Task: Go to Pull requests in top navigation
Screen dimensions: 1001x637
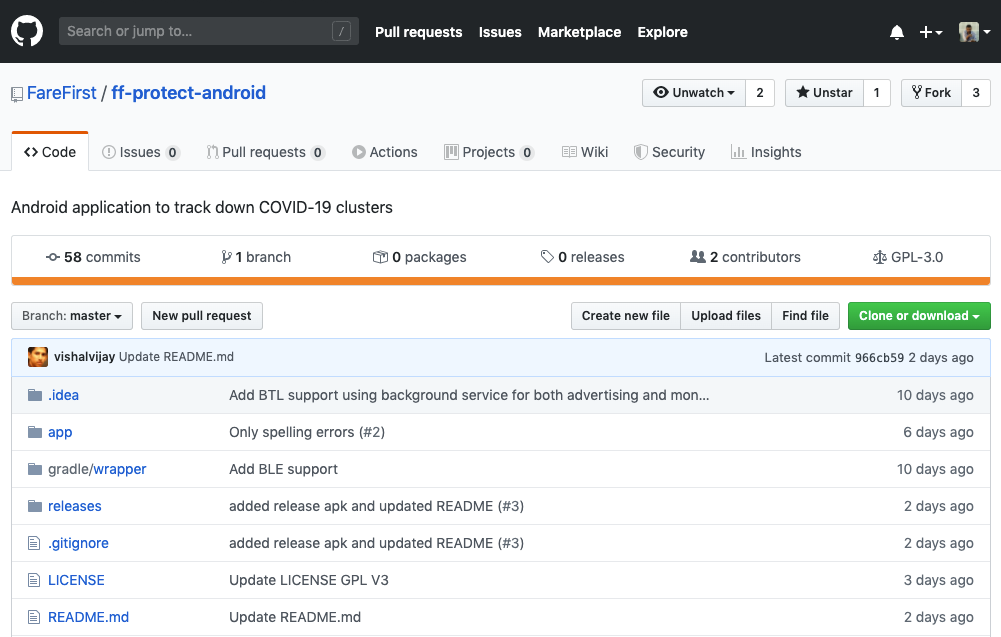Action: 418,32
